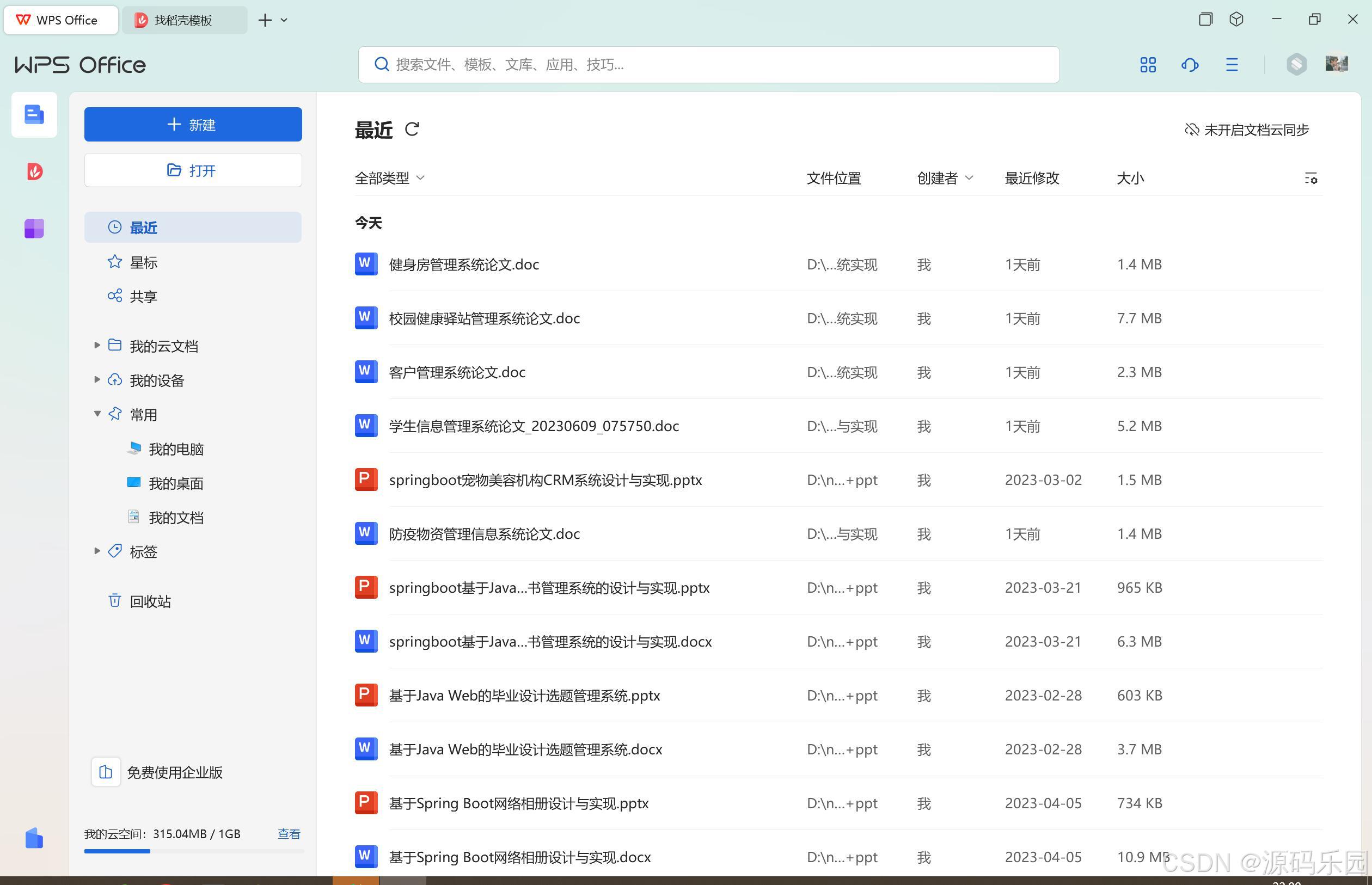Image resolution: width=1372 pixels, height=885 pixels.
Task: Open a new tab with the plus icon
Action: (265, 20)
